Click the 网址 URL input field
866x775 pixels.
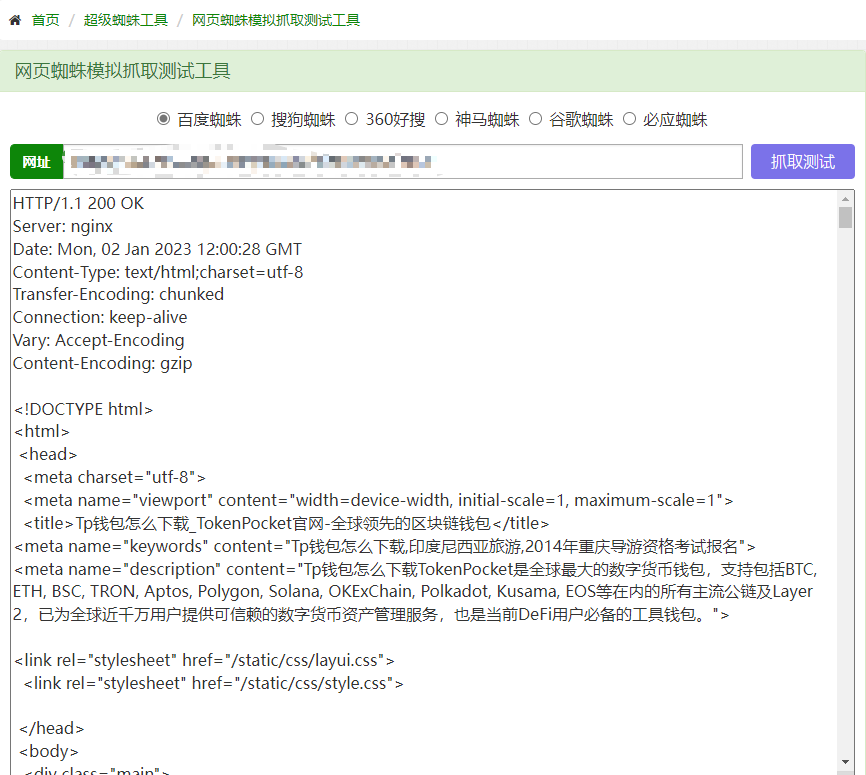point(403,161)
